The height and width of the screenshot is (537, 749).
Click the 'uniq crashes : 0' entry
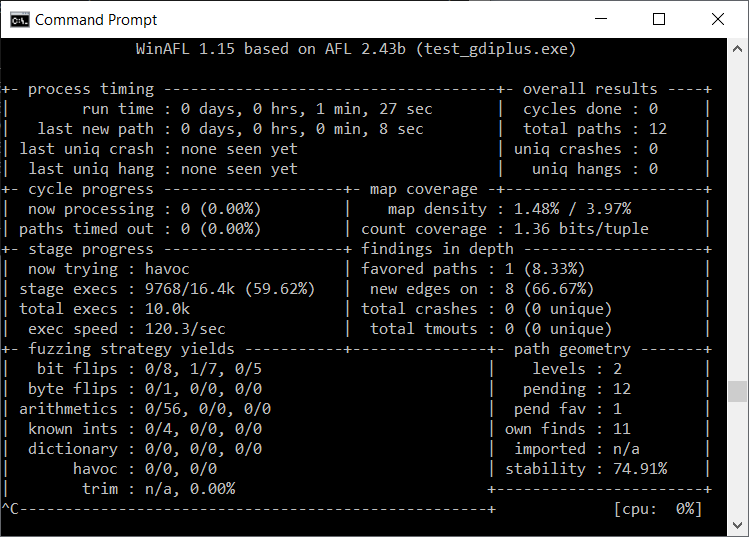click(586, 149)
